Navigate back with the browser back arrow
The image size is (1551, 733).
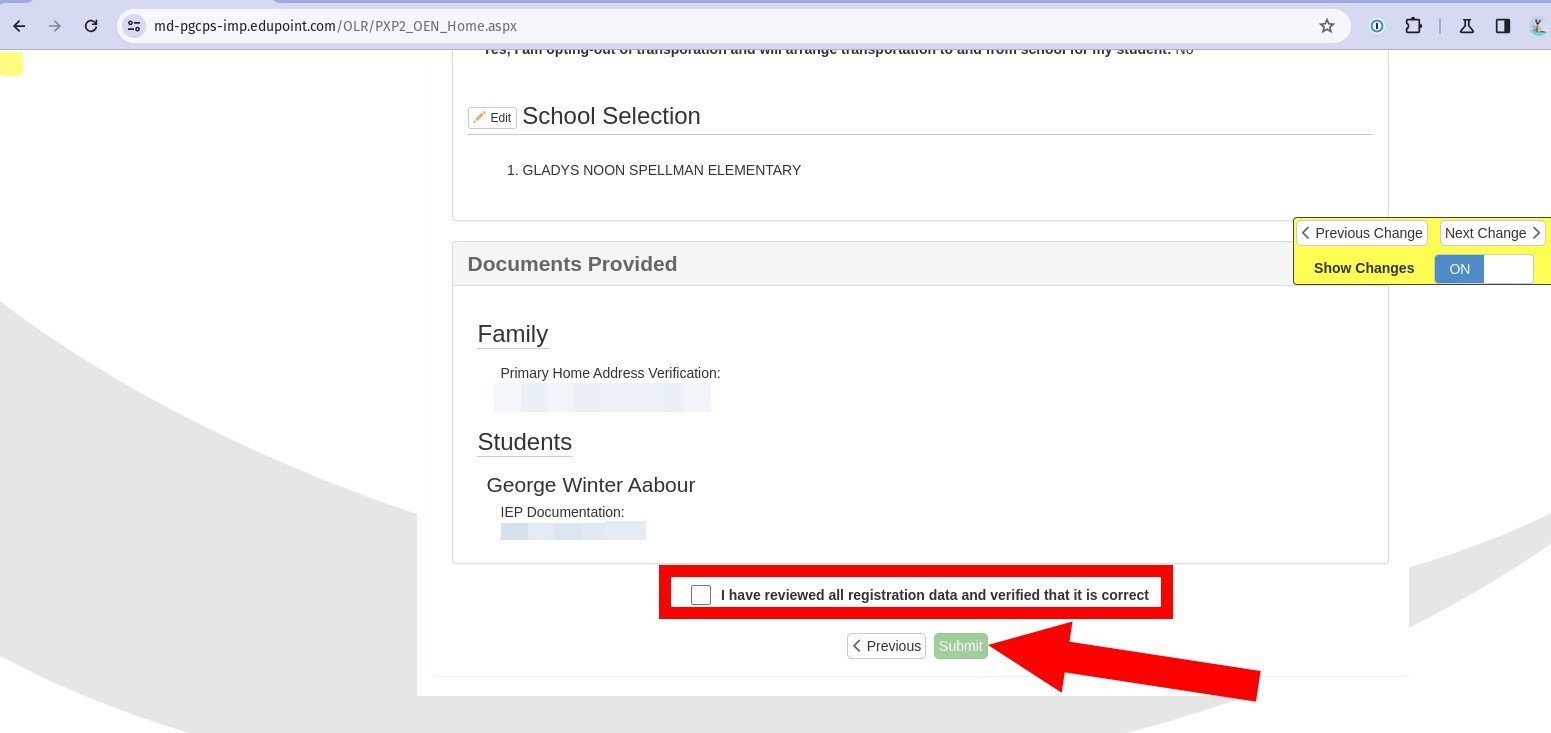tap(18, 26)
